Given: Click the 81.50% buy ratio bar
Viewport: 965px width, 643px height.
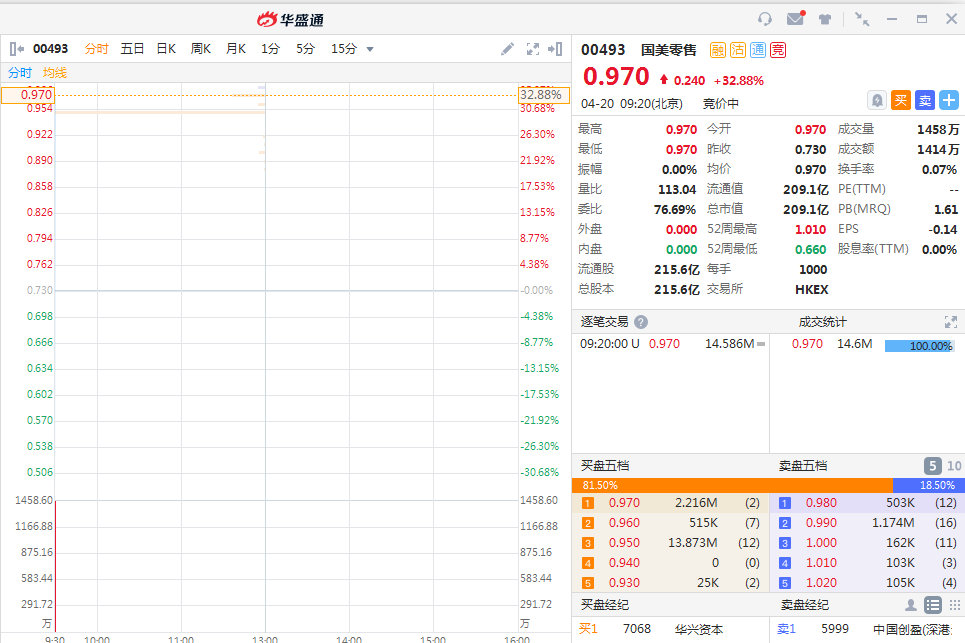Looking at the screenshot, I should (732, 485).
